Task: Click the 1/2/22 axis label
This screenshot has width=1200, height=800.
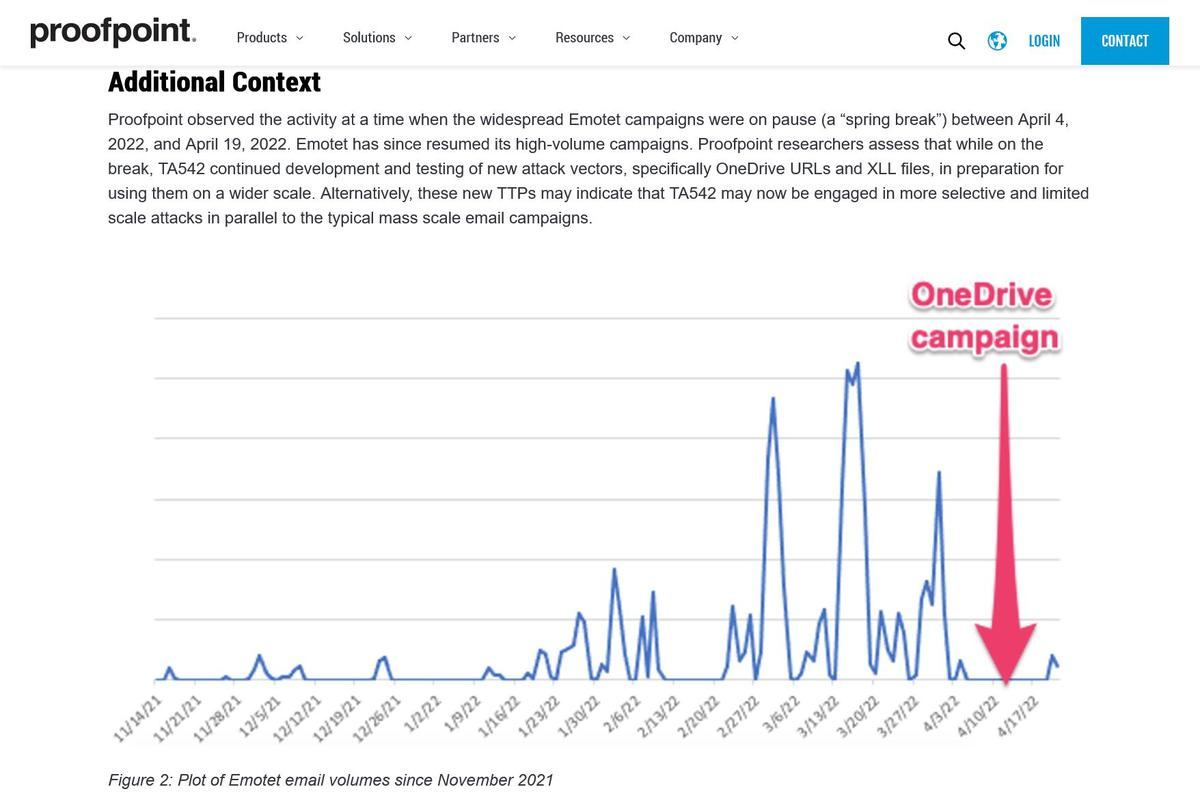Action: pos(423,714)
